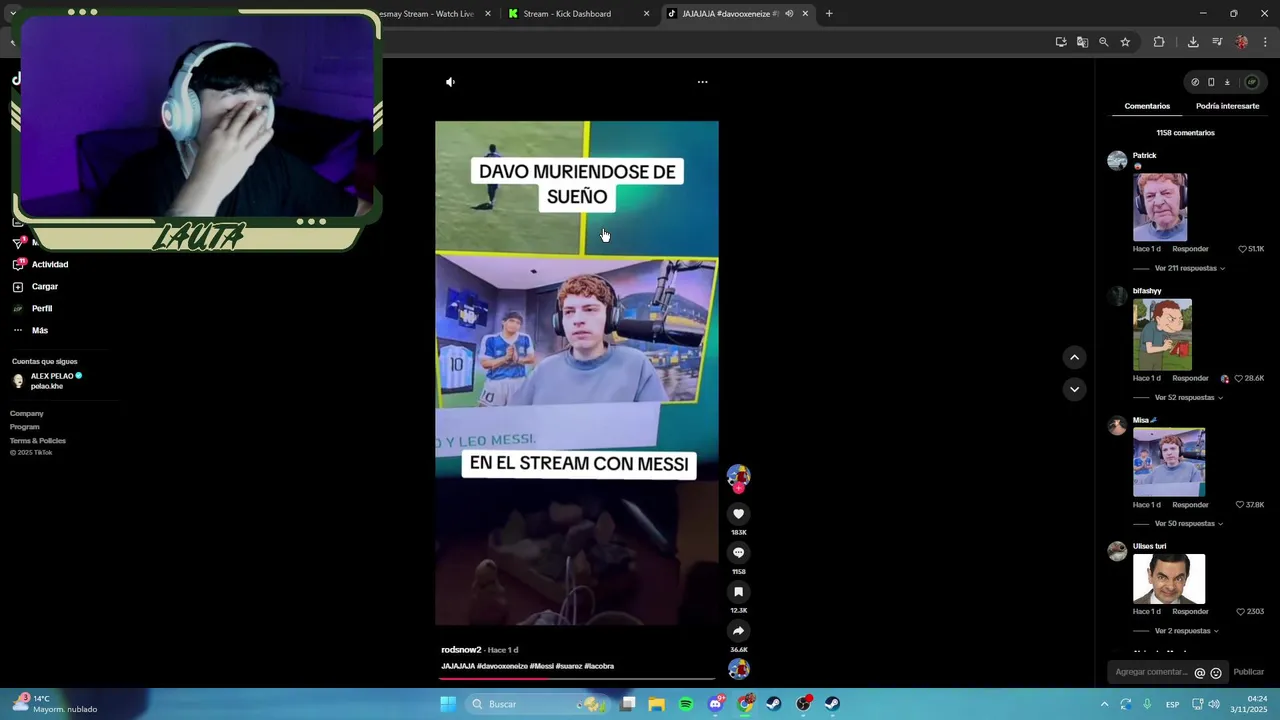The image size is (1280, 720).
Task: Open Chrome media controls icon
Action: [x=1217, y=42]
